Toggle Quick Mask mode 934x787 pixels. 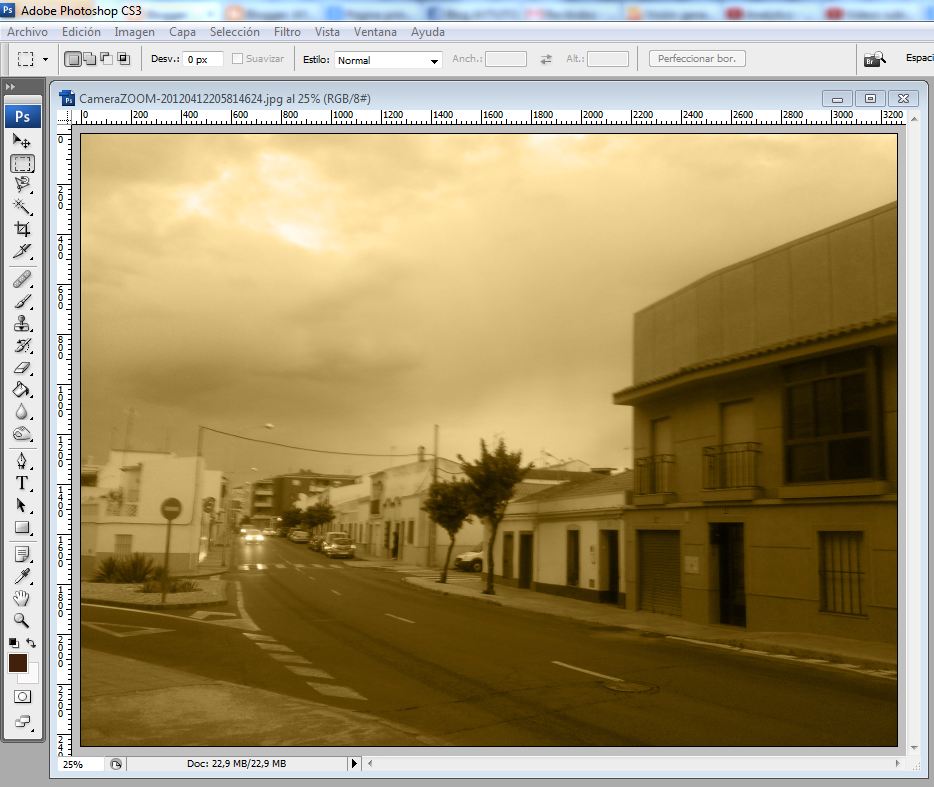pyautogui.click(x=22, y=697)
